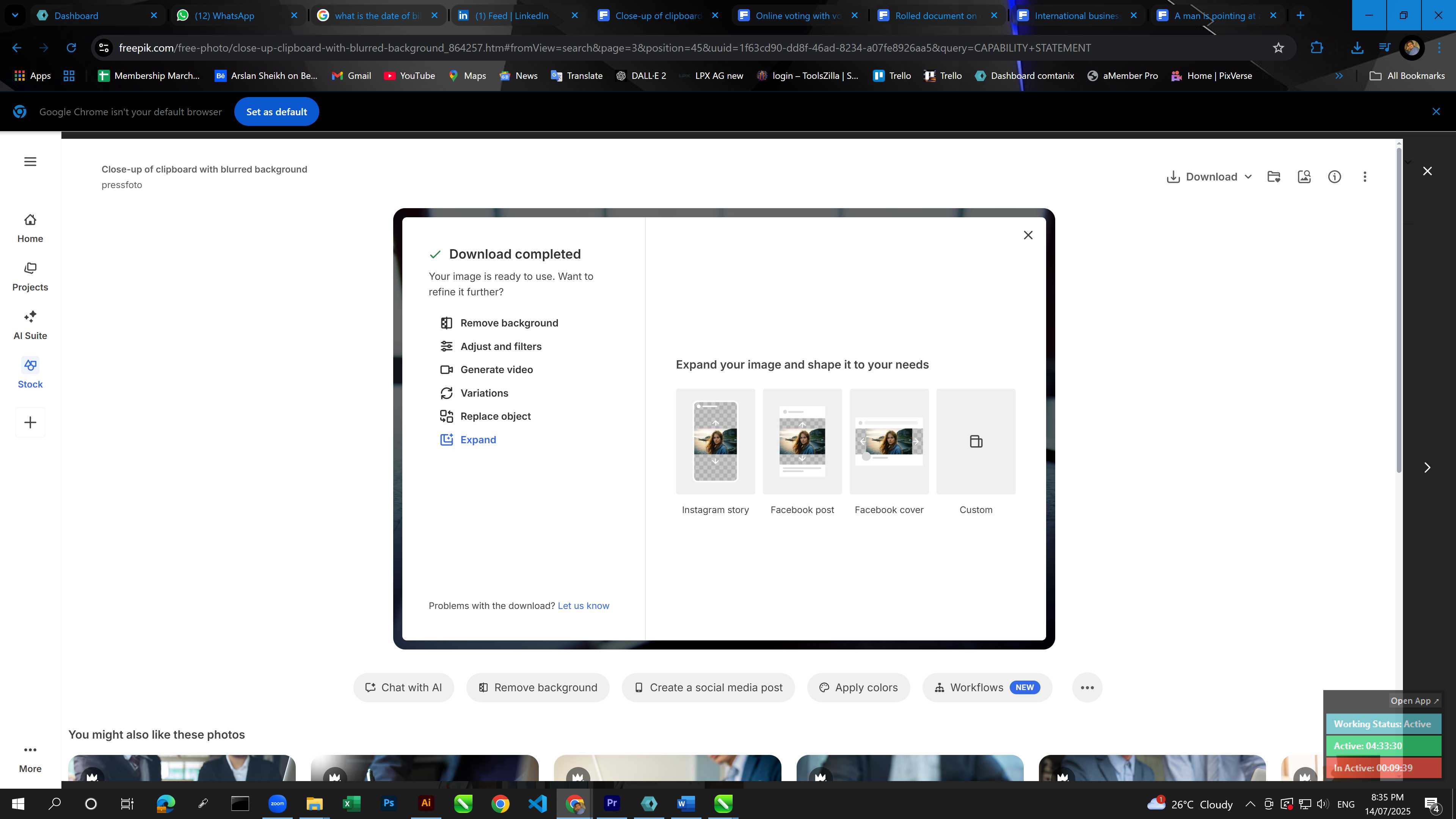Click Open App in tracker widget
The width and height of the screenshot is (1456, 819).
1415,701
